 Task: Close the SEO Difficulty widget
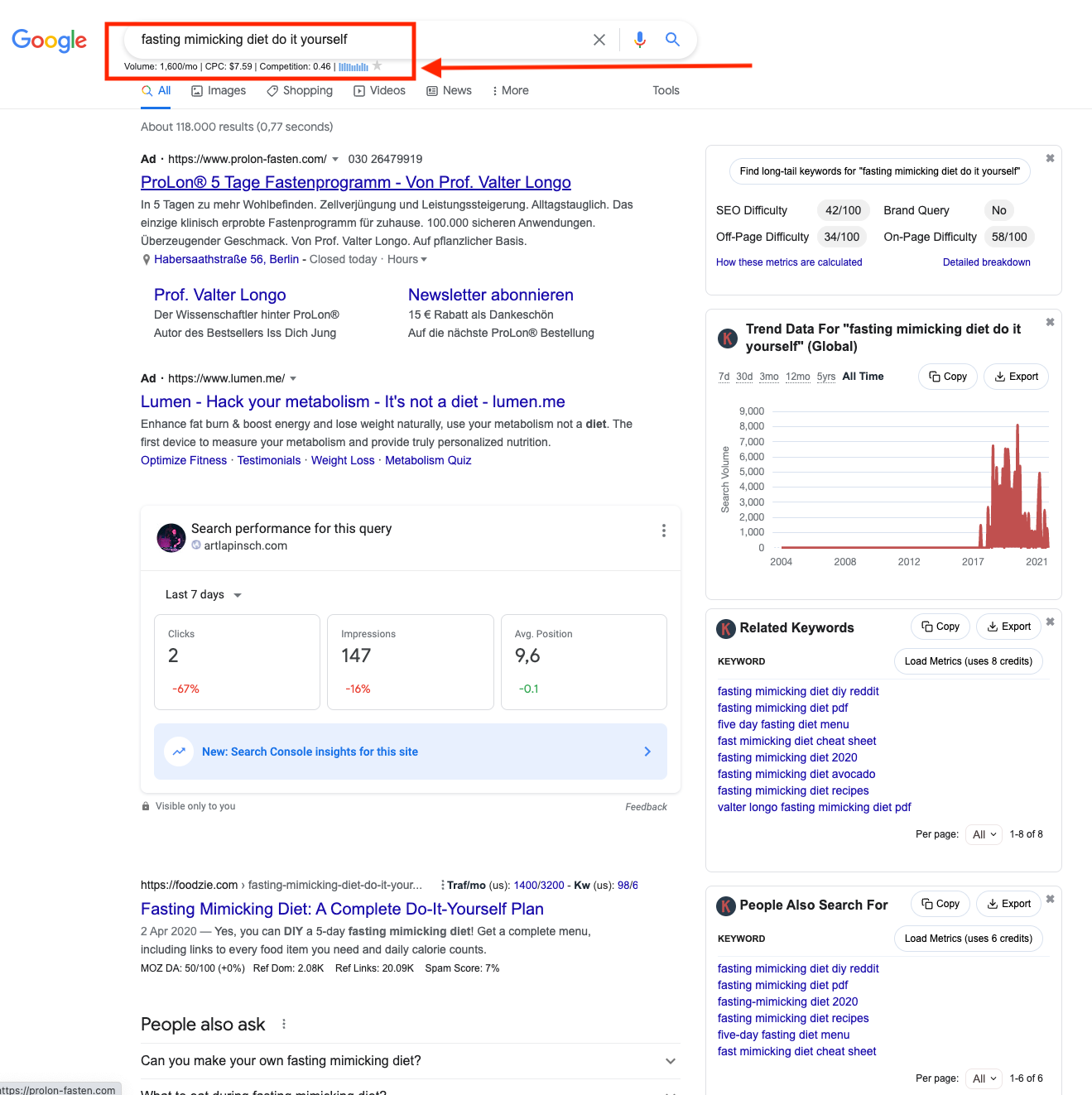1050,158
